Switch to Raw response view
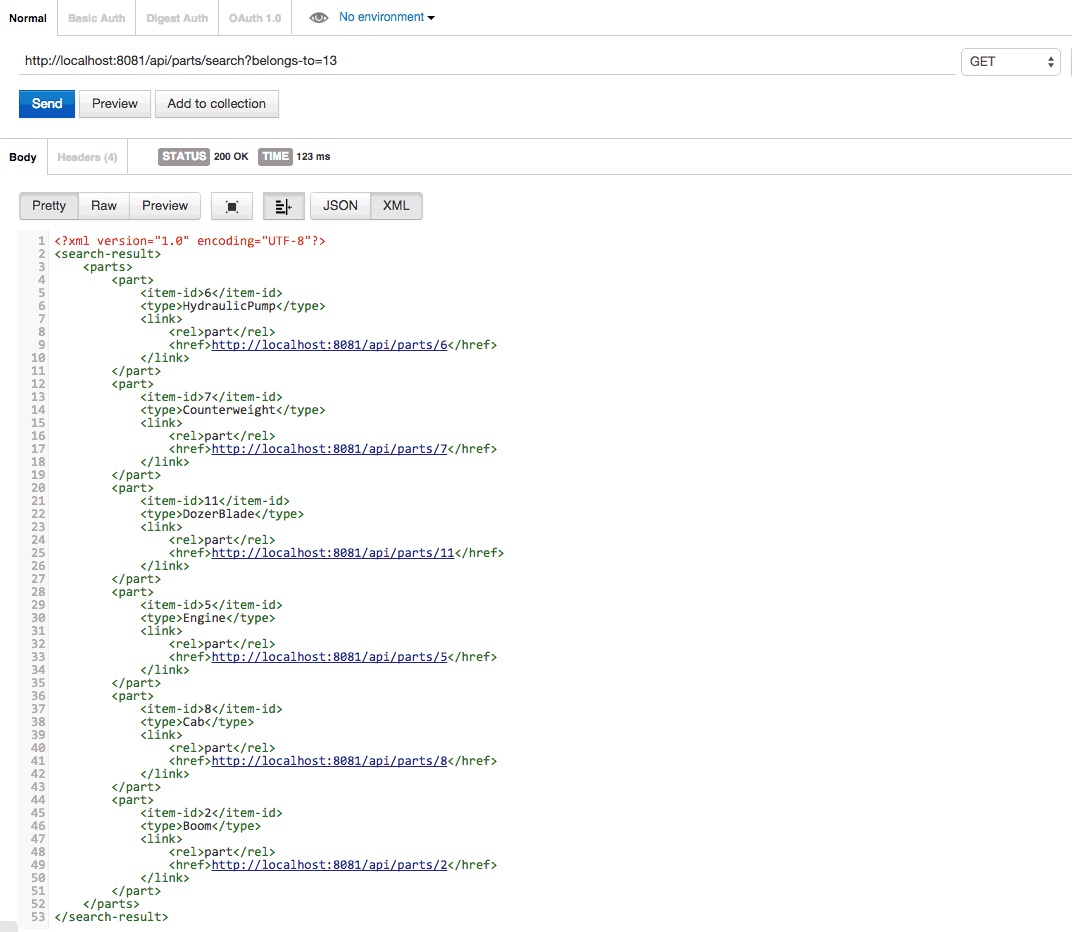1072x932 pixels. point(104,206)
